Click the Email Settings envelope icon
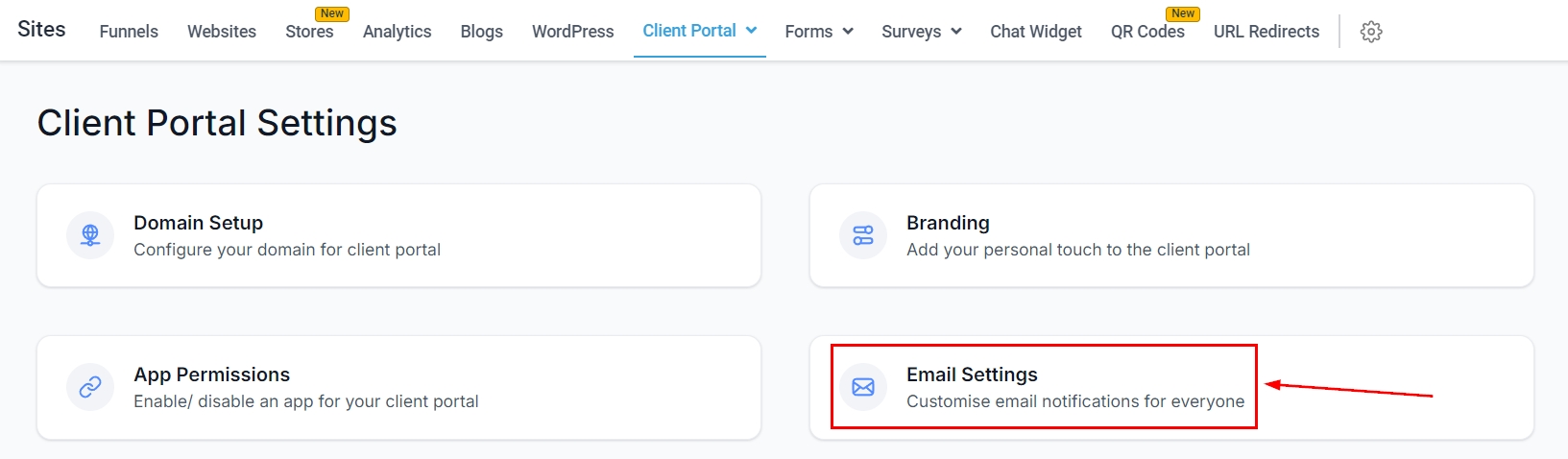Viewport: 1568px width, 459px height. (x=863, y=387)
